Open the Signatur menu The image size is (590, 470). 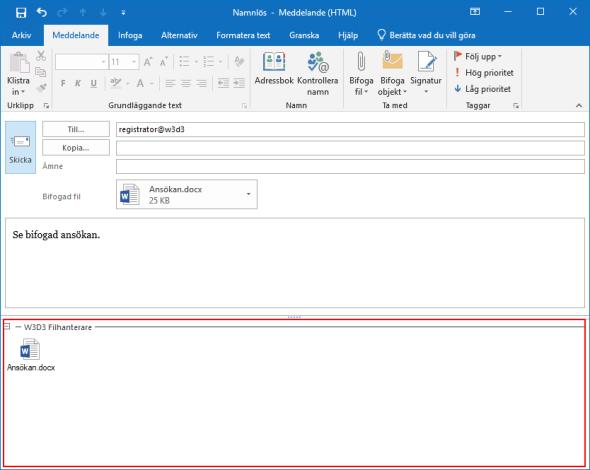(x=426, y=74)
